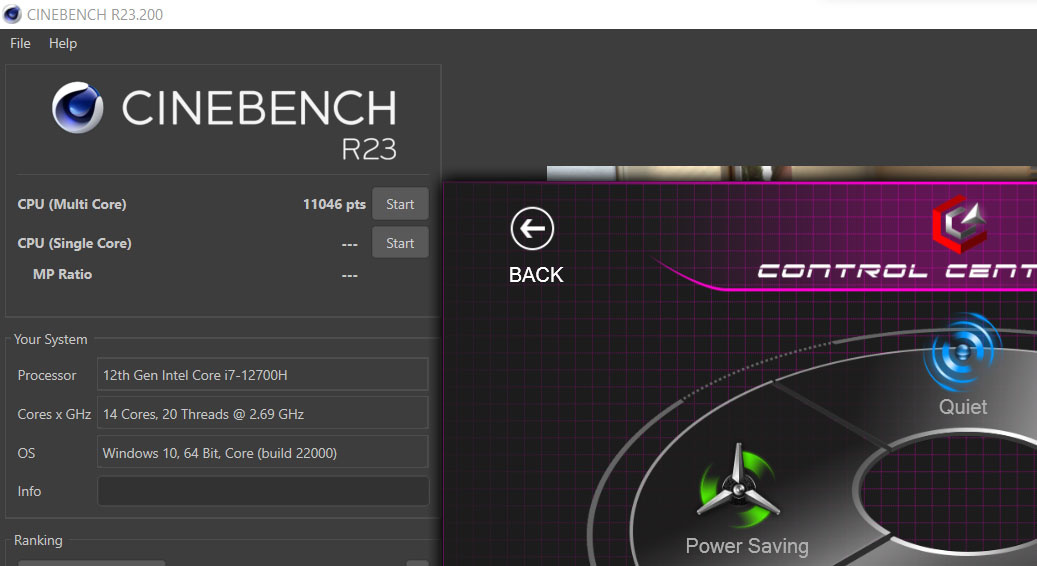Click the Cinebench logo sphere icon
1037x566 pixels.
pyautogui.click(x=78, y=108)
